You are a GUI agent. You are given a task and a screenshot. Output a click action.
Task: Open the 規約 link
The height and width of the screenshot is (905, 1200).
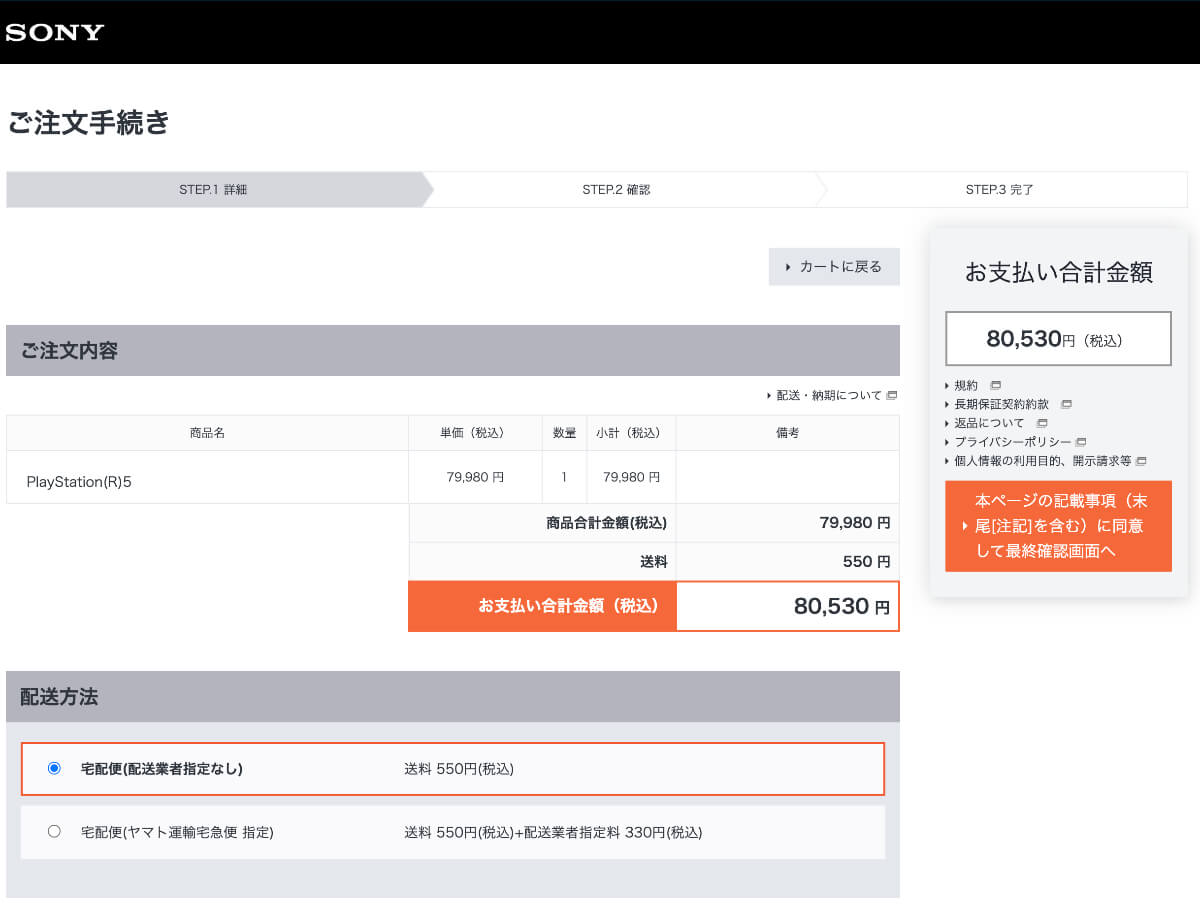click(x=966, y=385)
